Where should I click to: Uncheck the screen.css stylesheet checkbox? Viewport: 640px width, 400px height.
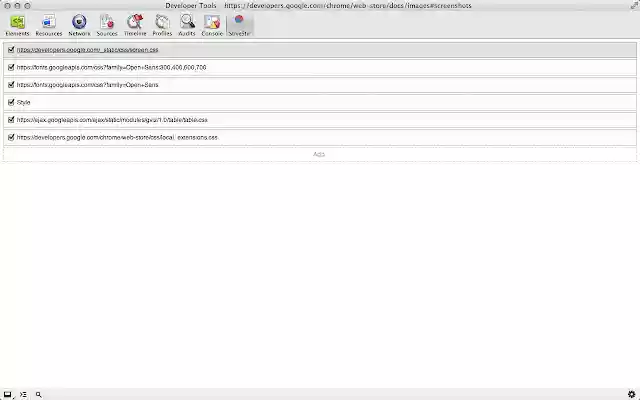(x=11, y=50)
